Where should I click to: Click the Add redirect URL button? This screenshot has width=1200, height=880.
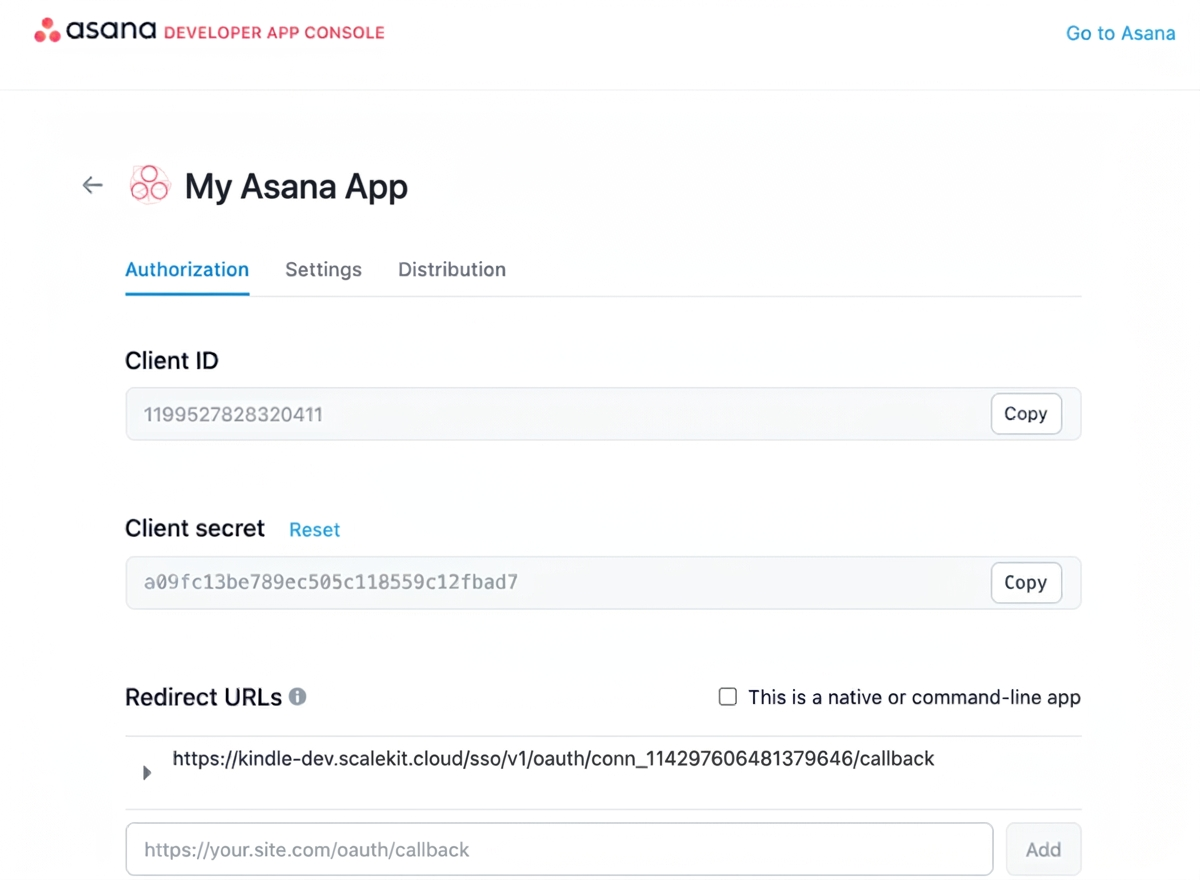click(1043, 849)
